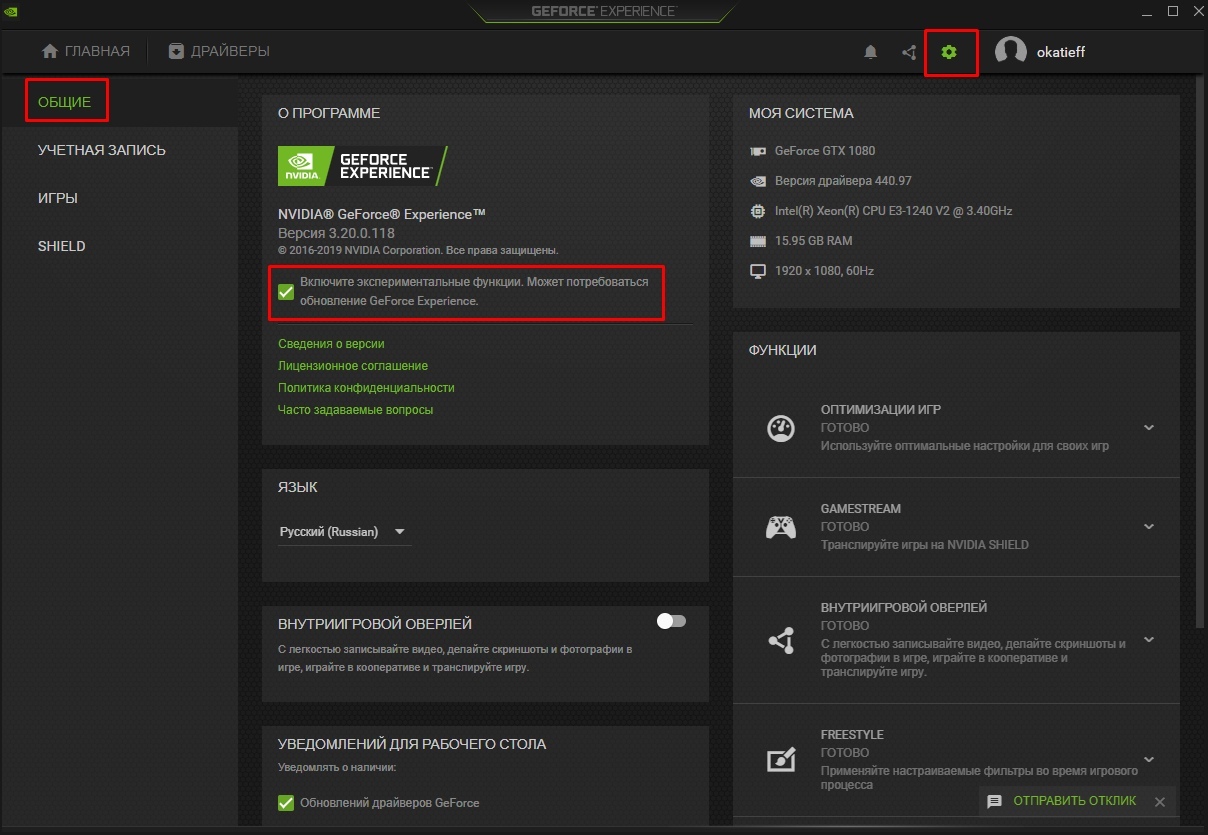The width and height of the screenshot is (1208, 835).
Task: Click the gamepad icon for GAMESTREAM
Action: (x=781, y=527)
